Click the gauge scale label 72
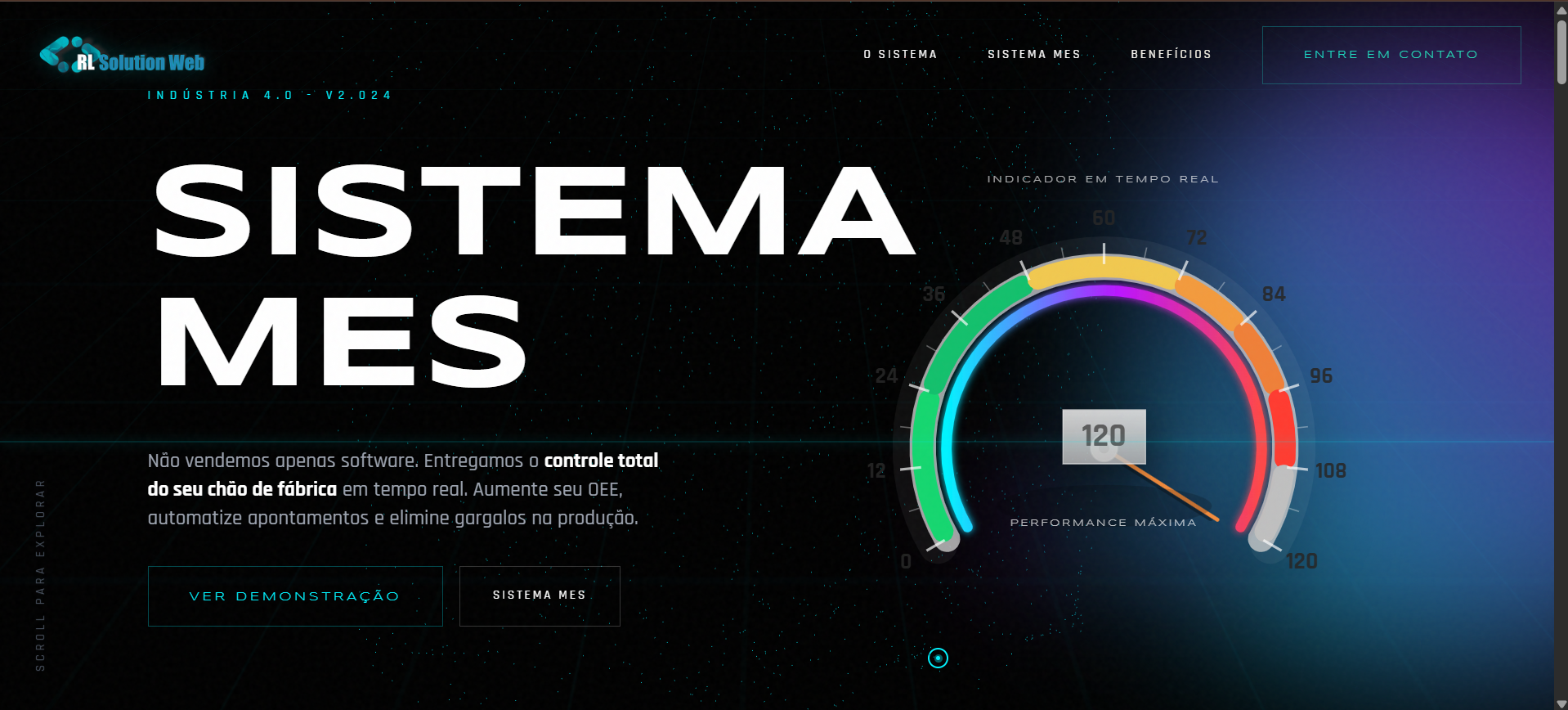This screenshot has width=1568, height=710. (1197, 238)
